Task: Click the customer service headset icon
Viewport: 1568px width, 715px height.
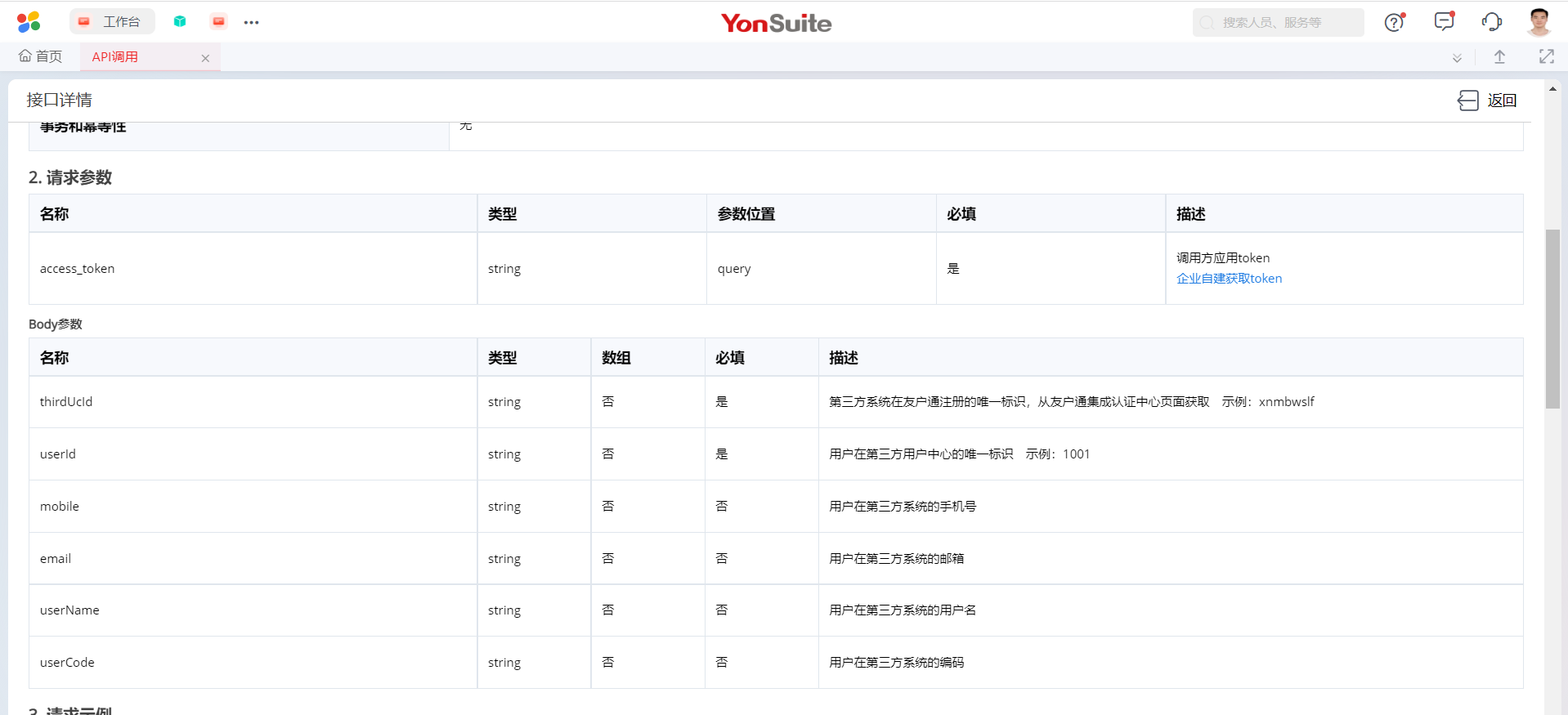Action: 1491,22
